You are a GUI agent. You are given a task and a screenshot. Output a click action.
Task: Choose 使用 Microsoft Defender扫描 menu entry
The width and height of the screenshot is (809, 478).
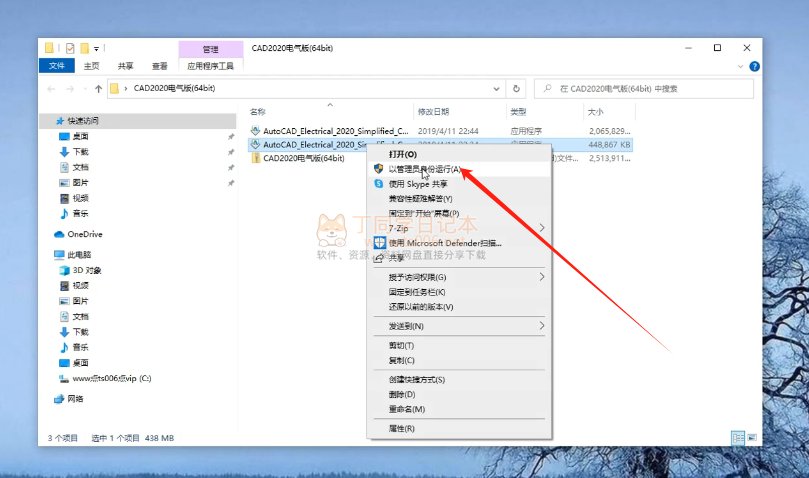click(x=459, y=243)
